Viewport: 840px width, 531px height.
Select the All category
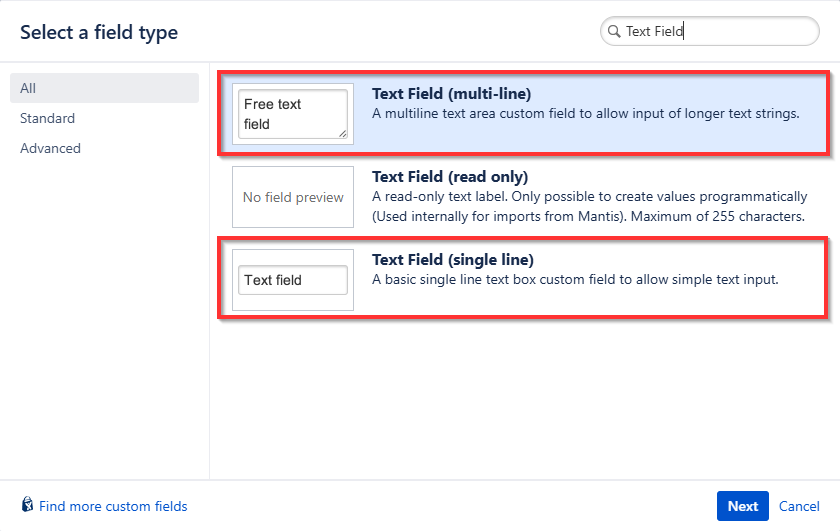[x=28, y=88]
